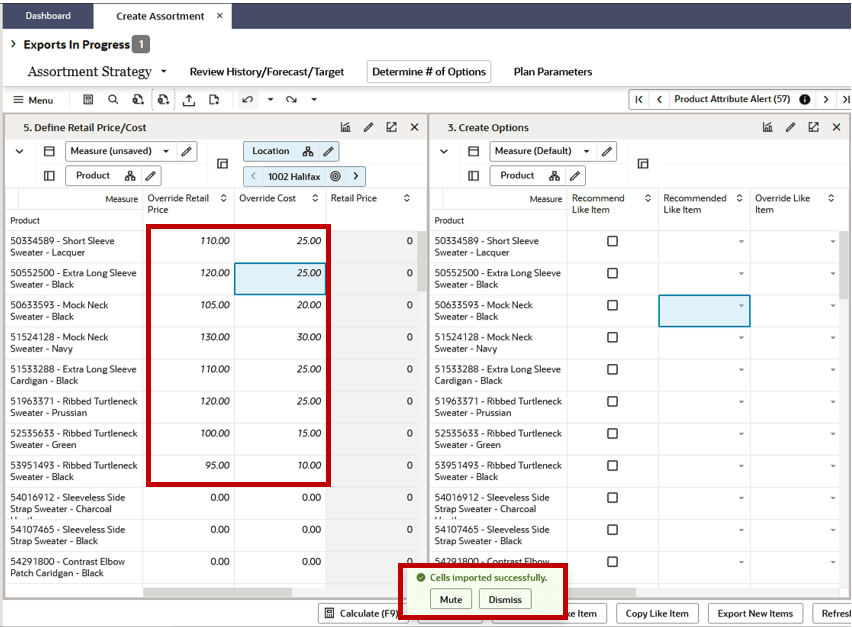The image size is (852, 627).
Task: Click the export/upload icon in the toolbar
Action: 190,99
